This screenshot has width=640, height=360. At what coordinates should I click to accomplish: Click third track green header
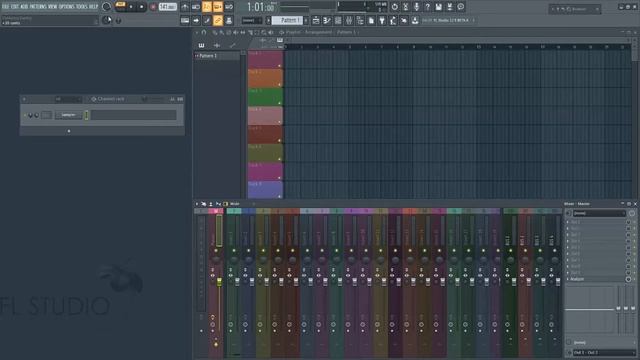[265, 97]
